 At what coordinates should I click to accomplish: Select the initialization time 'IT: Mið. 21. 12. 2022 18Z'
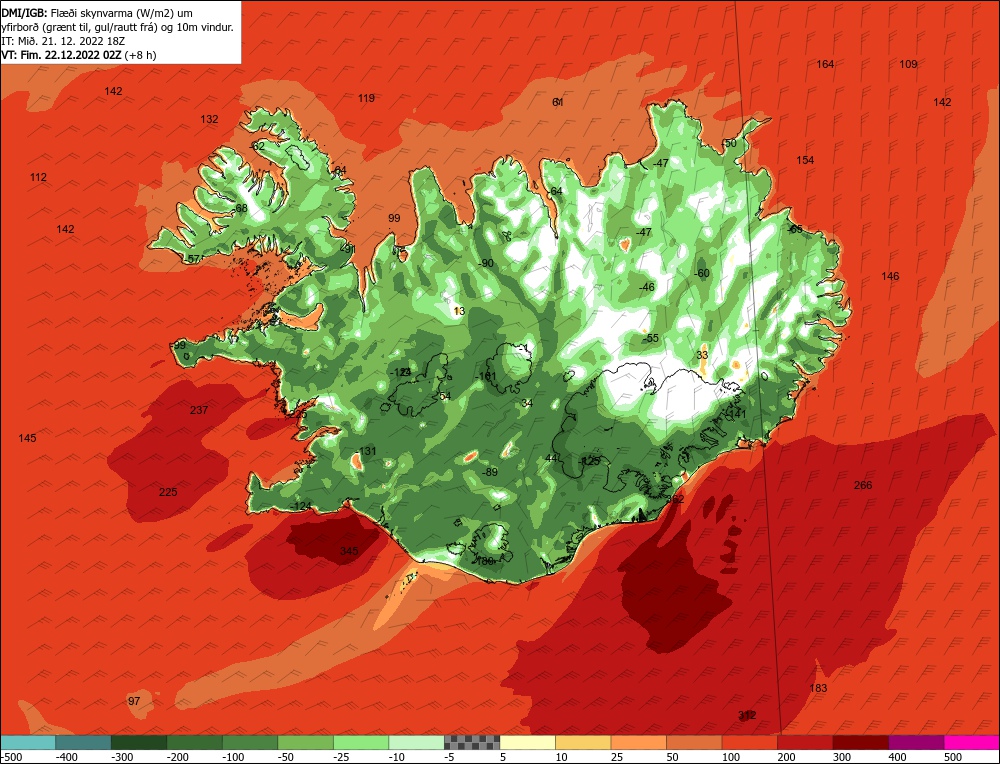64,41
